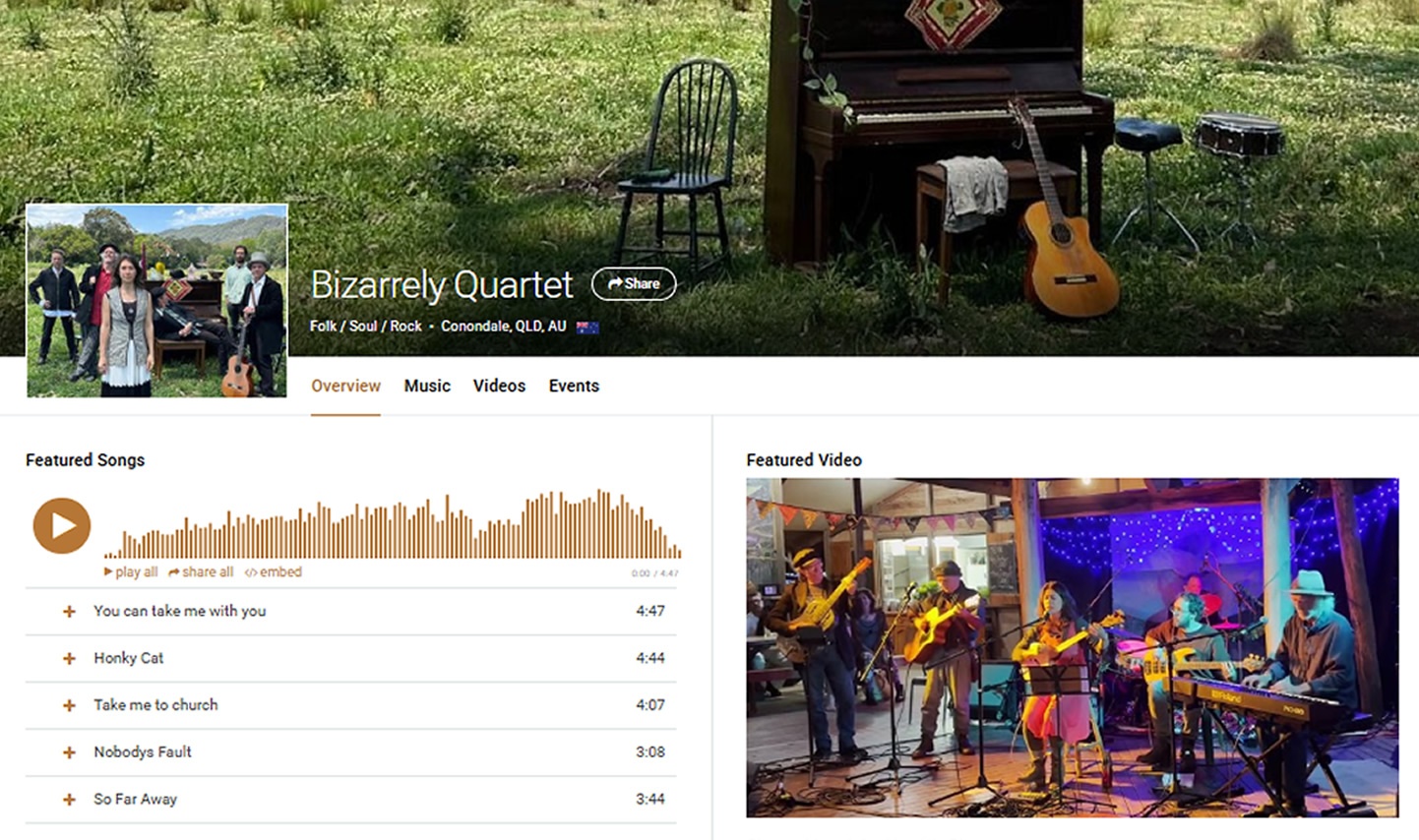Click plus icon next to Take me to church
The height and width of the screenshot is (840, 1419).
(x=69, y=705)
